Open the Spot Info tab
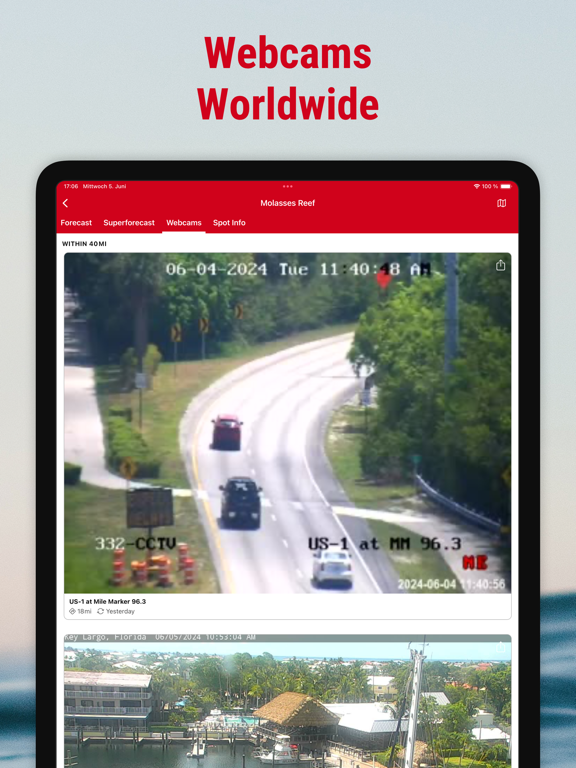The image size is (576, 768). (229, 223)
